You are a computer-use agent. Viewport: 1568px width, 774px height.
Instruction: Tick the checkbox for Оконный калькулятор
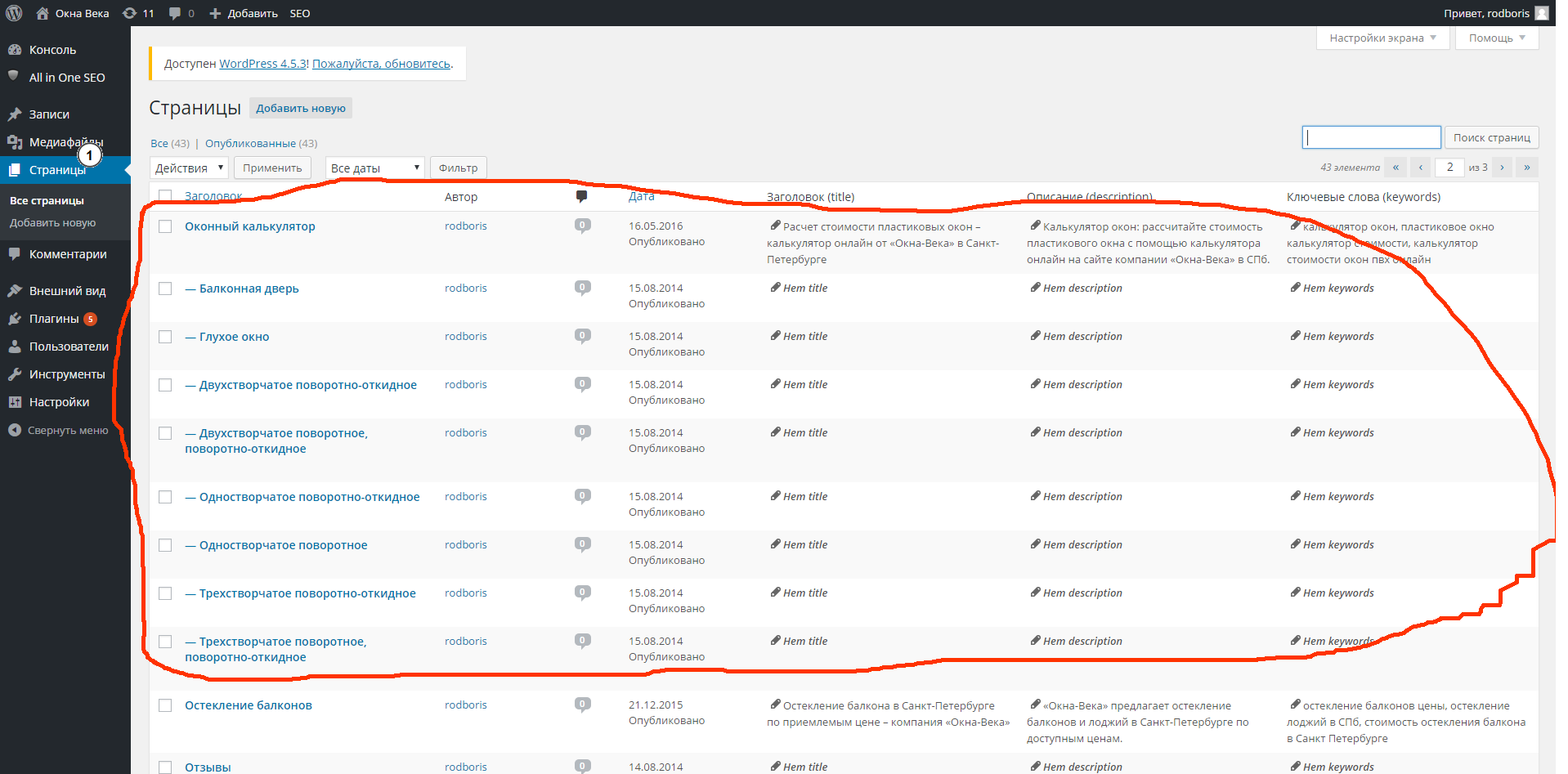coord(165,226)
